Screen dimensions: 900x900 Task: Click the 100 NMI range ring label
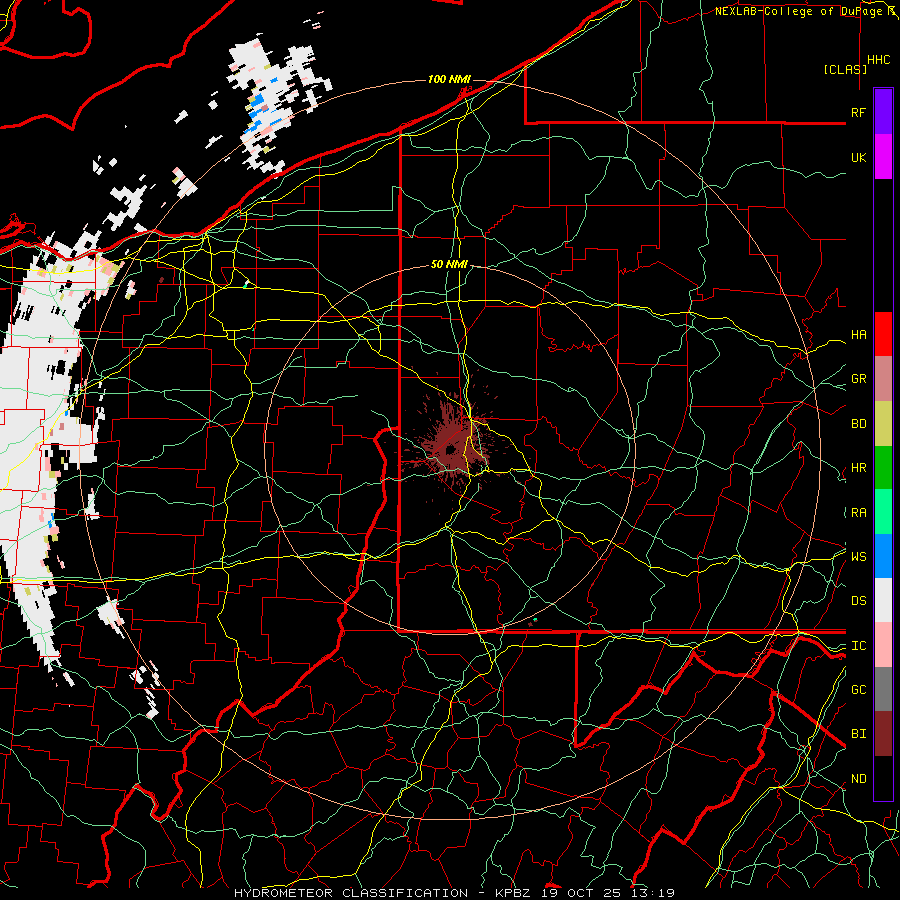[x=449, y=79]
